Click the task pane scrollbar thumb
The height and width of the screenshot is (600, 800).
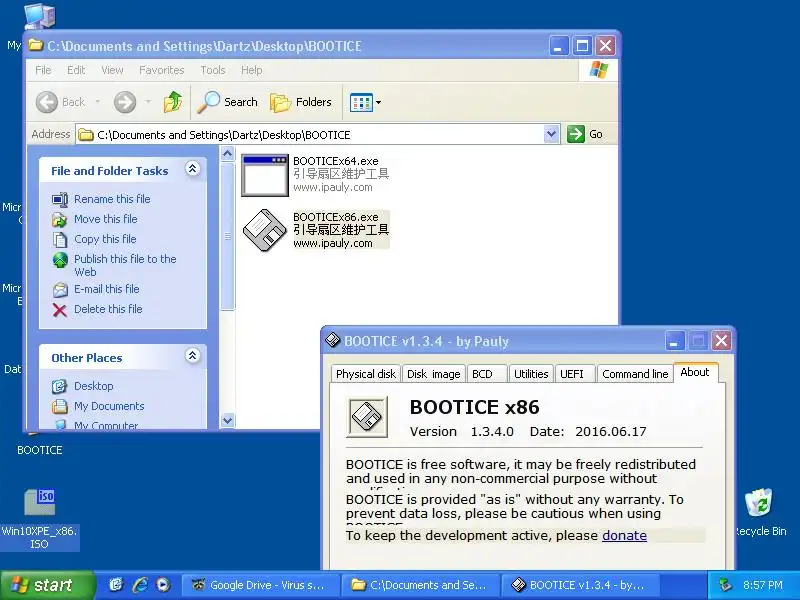(228, 236)
